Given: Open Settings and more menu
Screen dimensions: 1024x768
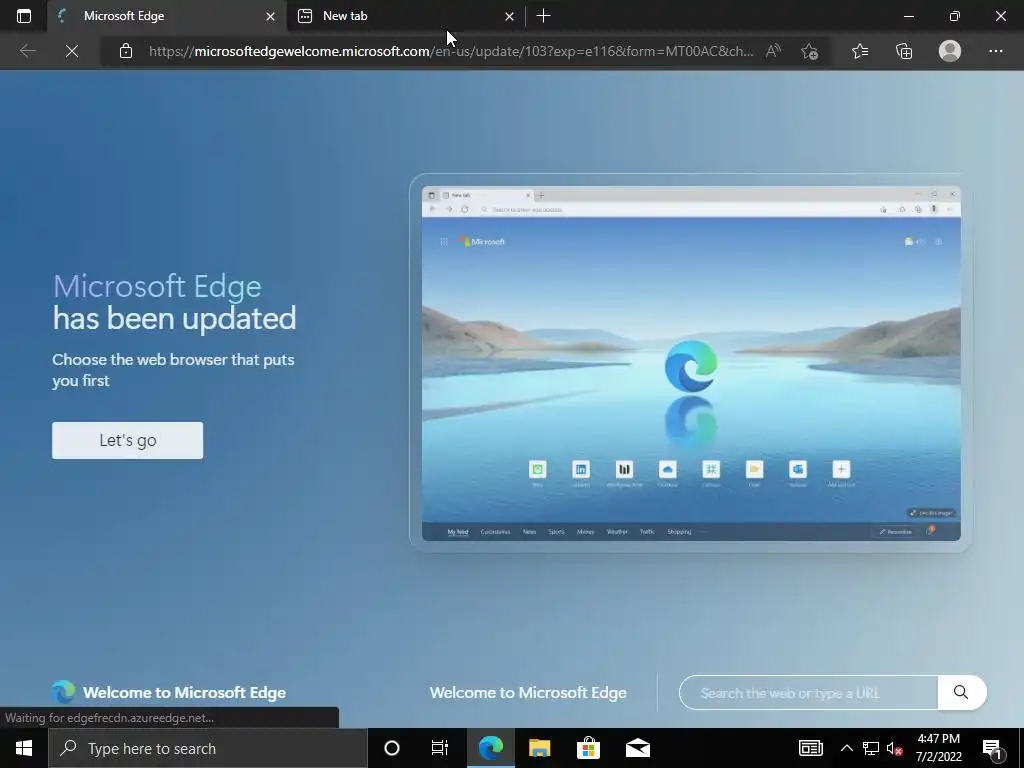Looking at the screenshot, I should click(x=995, y=51).
